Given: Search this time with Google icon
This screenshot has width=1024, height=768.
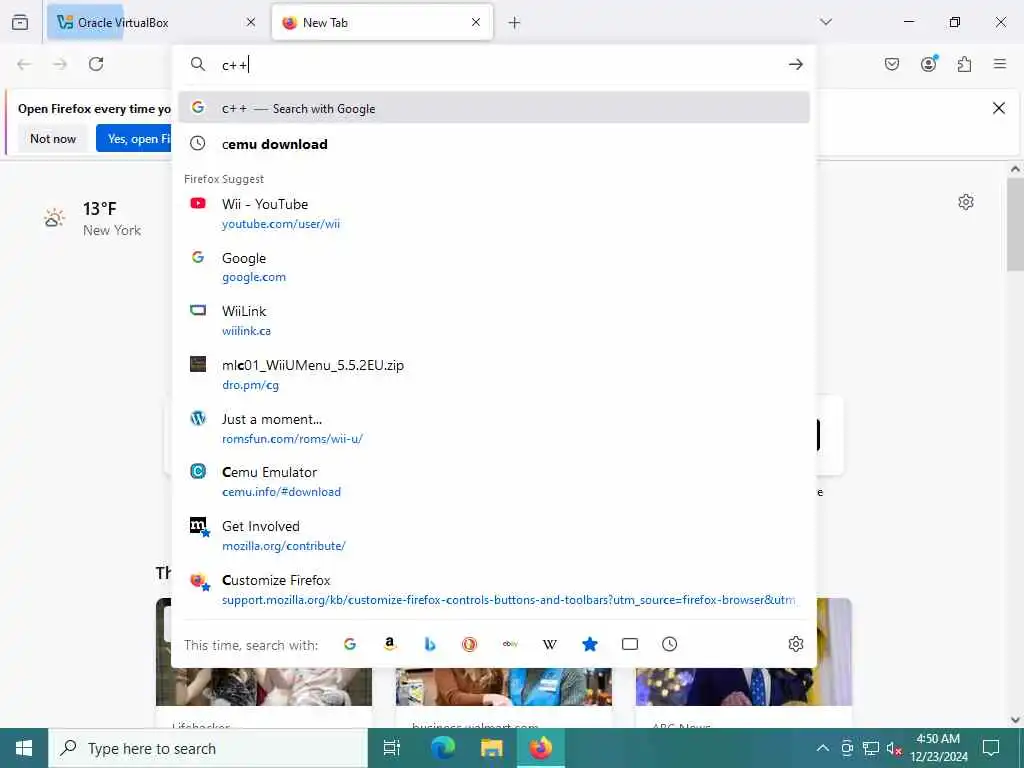Looking at the screenshot, I should pos(350,645).
